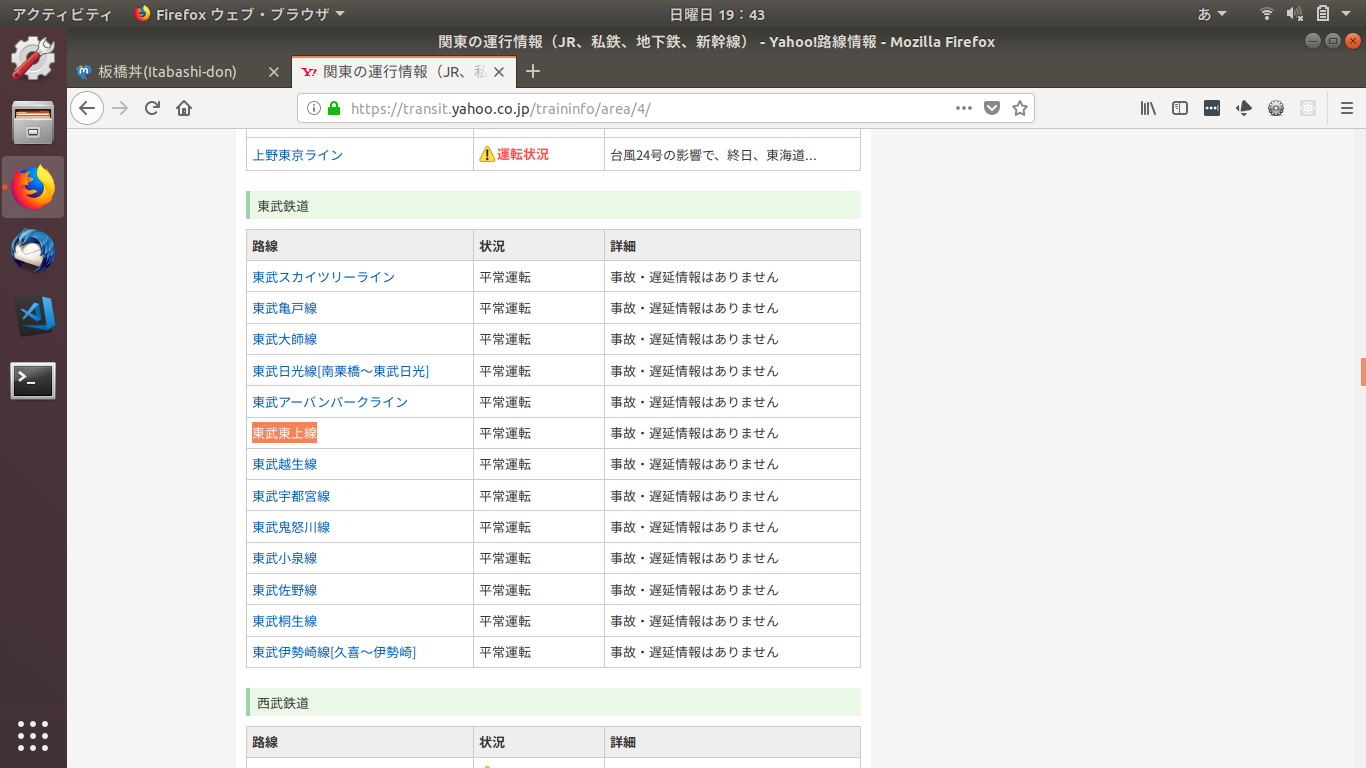Show applications grid in dock
This screenshot has height=768, width=1366.
(33, 735)
